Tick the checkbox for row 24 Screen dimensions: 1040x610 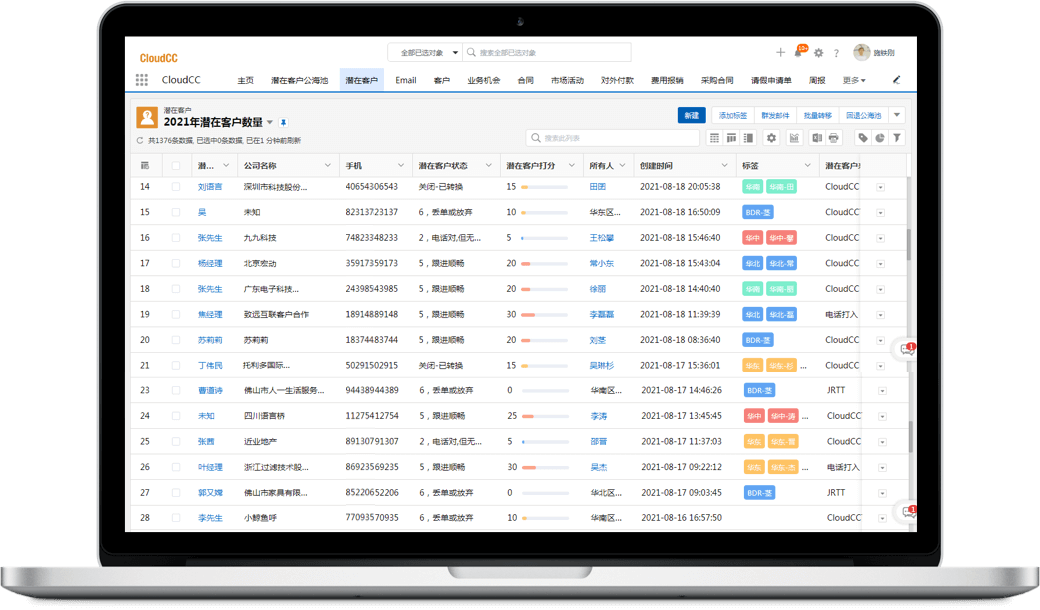(176, 416)
